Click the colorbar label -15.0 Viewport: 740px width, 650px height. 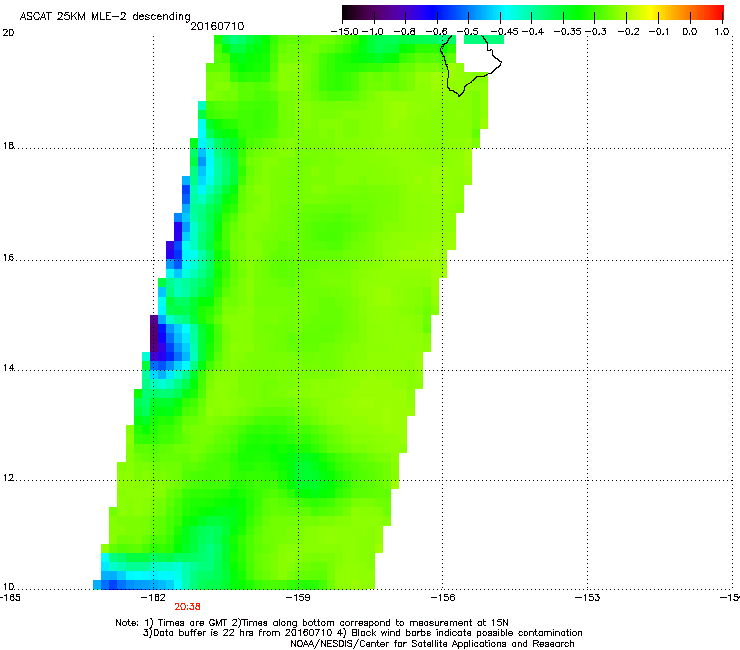pyautogui.click(x=345, y=32)
